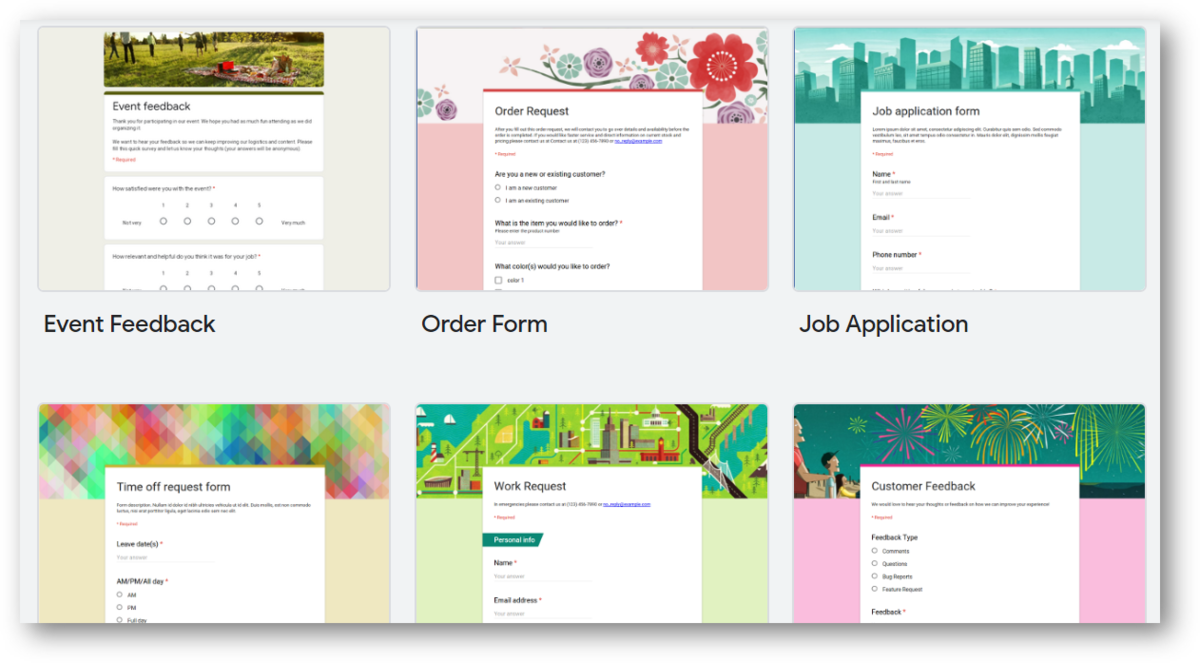This screenshot has height=663, width=1200.
Task: Select Feature Request feedback type radio button
Action: [x=875, y=589]
